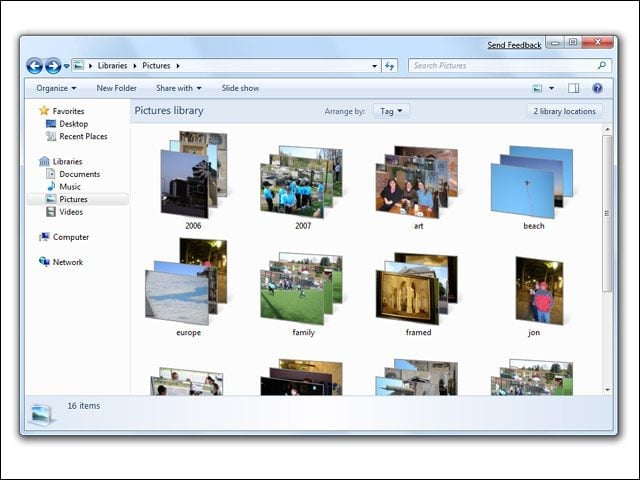Expand the arrow after Pictures in address bar

click(178, 66)
